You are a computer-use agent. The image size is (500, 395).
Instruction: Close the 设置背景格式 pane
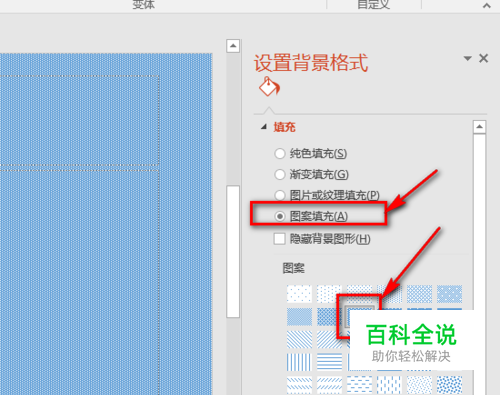click(x=483, y=58)
